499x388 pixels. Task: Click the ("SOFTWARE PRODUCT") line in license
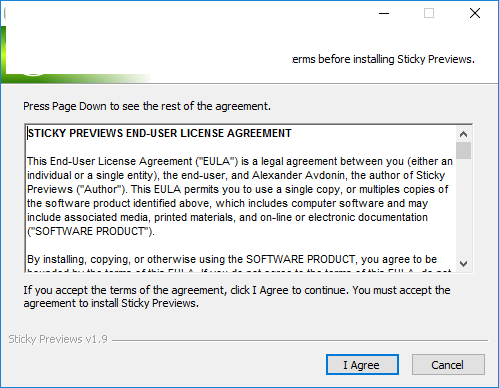click(91, 231)
